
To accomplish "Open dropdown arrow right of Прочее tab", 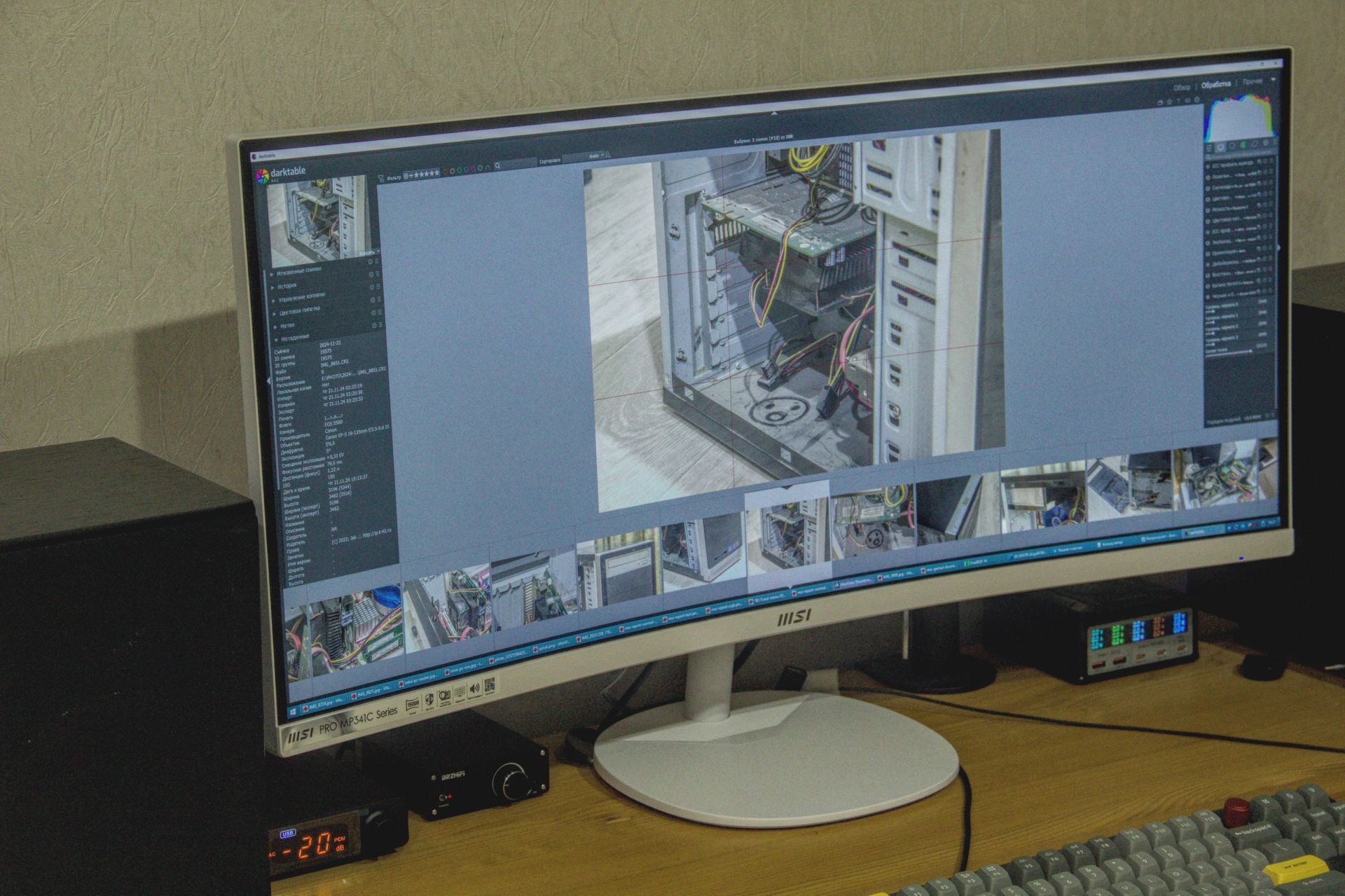I will pos(1274,79).
